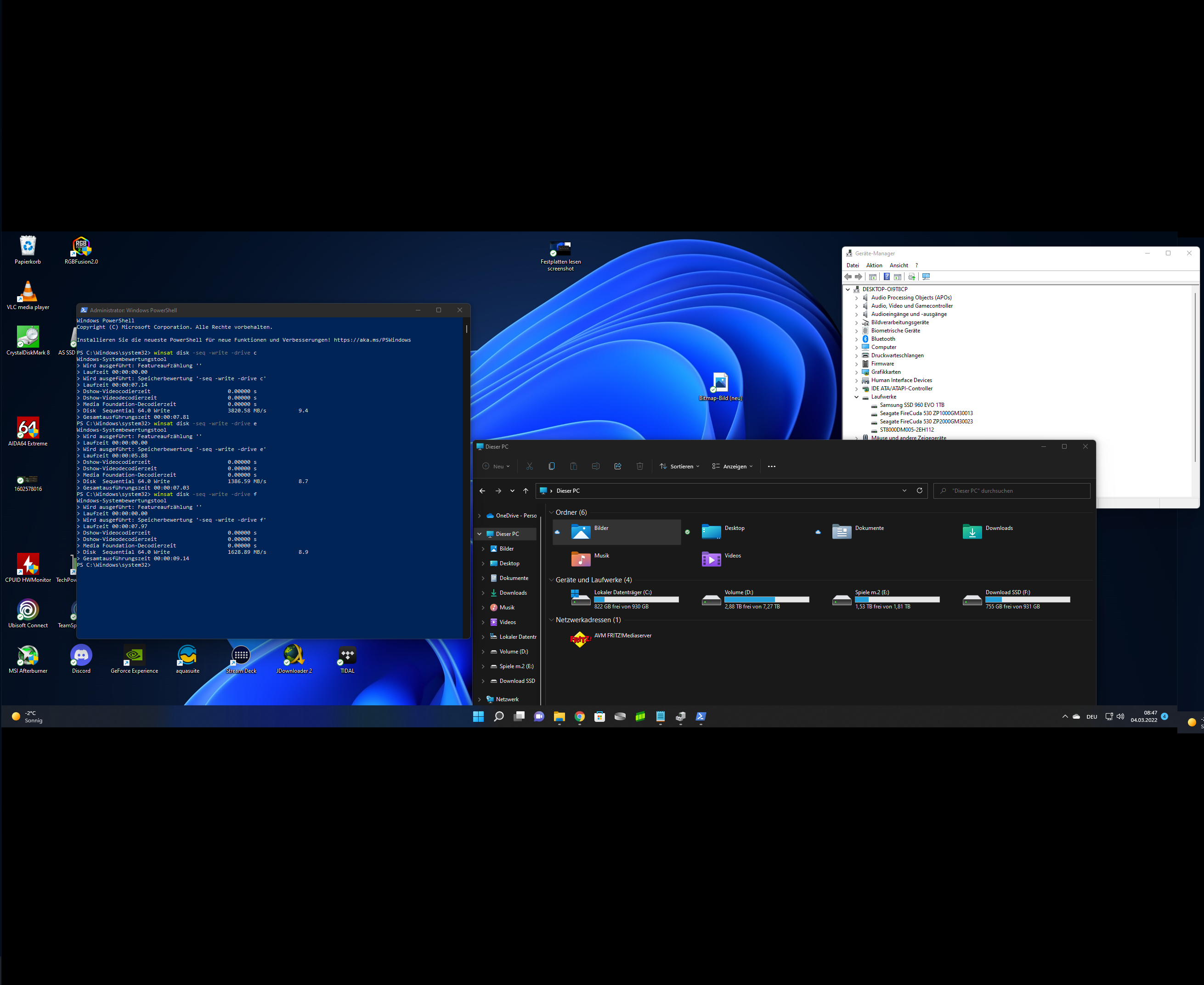
Task: Open CrystalDiskMark 8 desktop icon
Action: 28,338
